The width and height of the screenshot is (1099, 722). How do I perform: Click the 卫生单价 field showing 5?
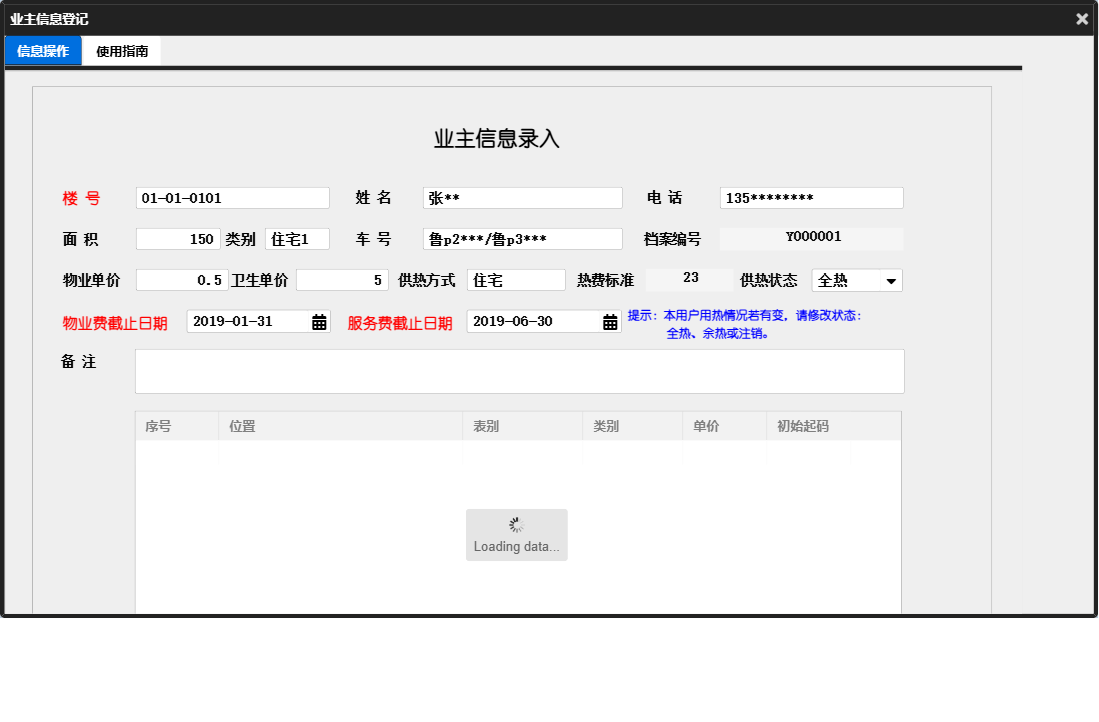click(x=342, y=280)
